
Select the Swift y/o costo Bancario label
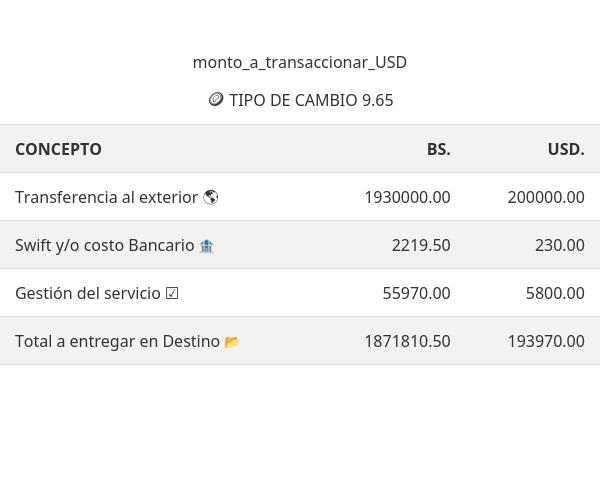click(104, 245)
